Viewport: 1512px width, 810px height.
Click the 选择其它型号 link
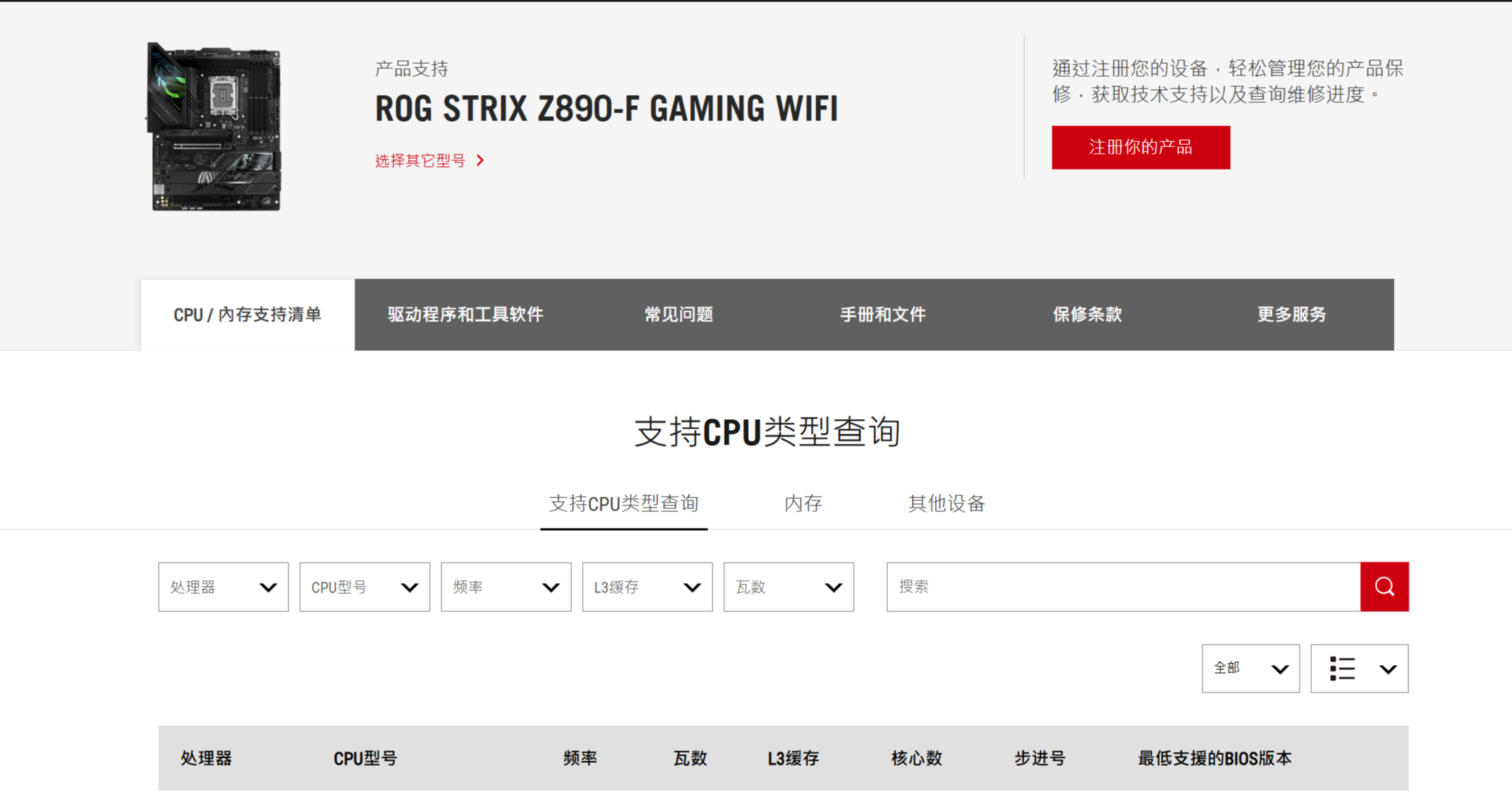420,160
